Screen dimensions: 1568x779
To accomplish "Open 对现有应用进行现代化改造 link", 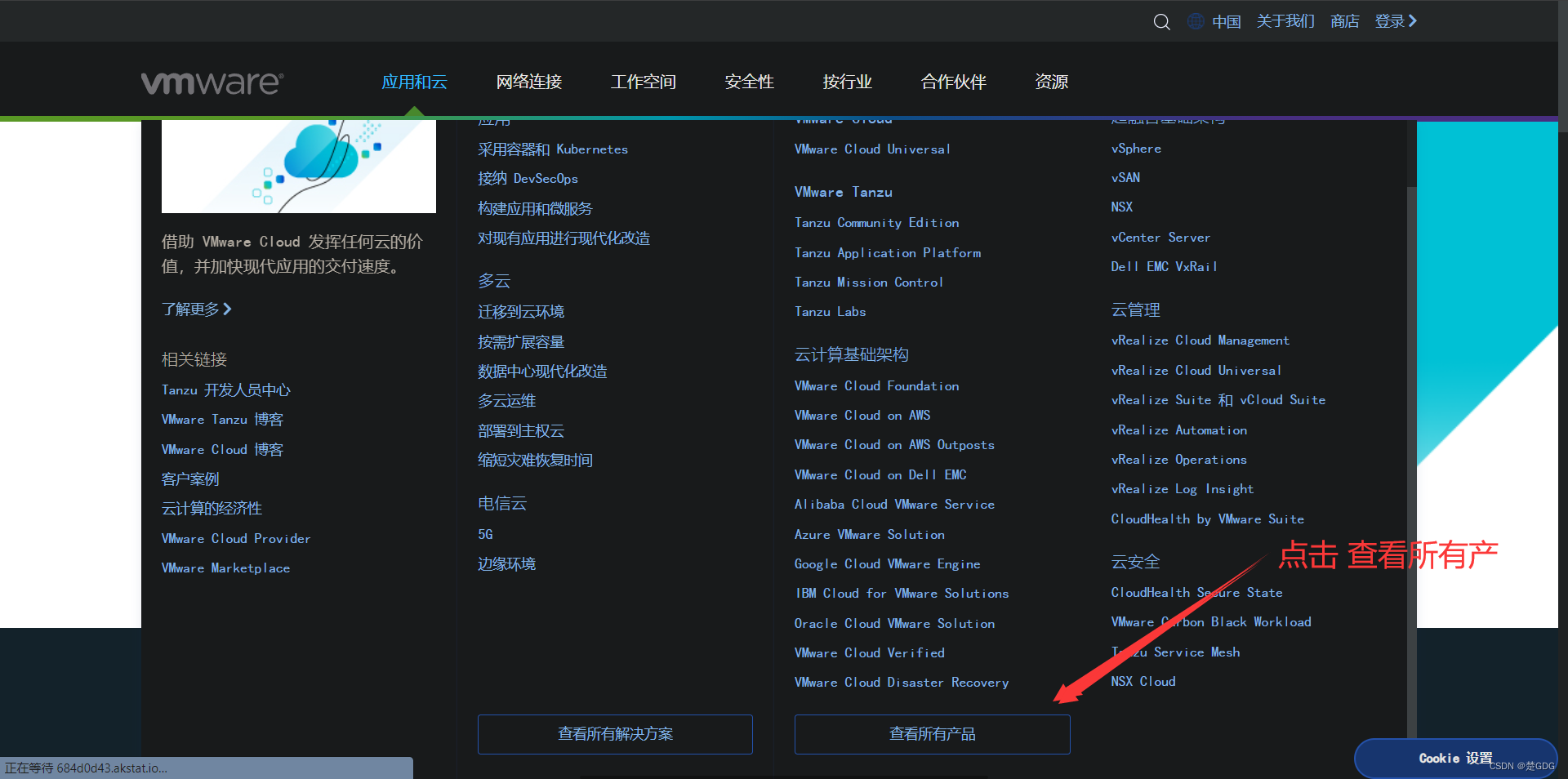I will [564, 238].
